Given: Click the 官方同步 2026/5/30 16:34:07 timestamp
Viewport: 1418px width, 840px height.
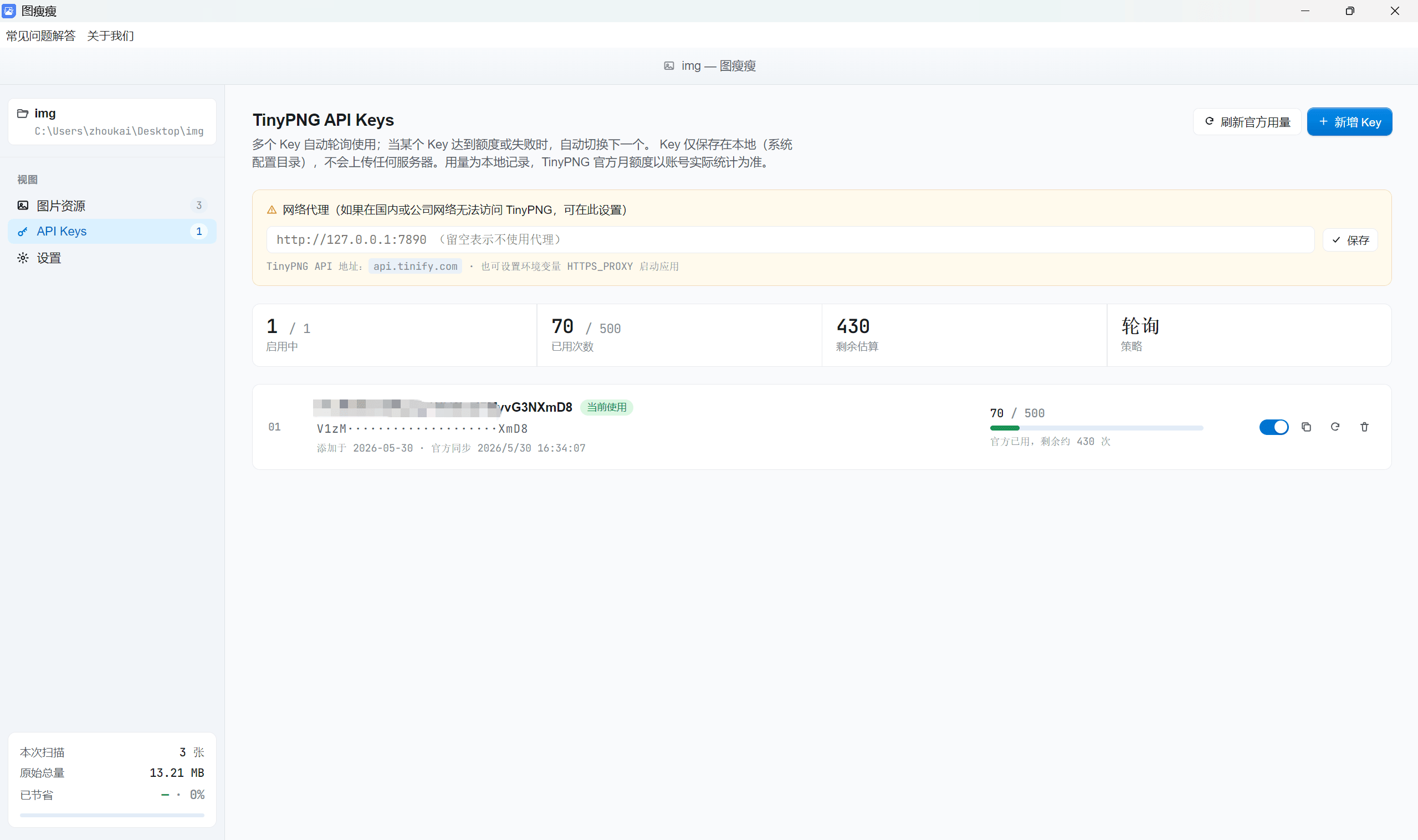Looking at the screenshot, I should tap(508, 448).
